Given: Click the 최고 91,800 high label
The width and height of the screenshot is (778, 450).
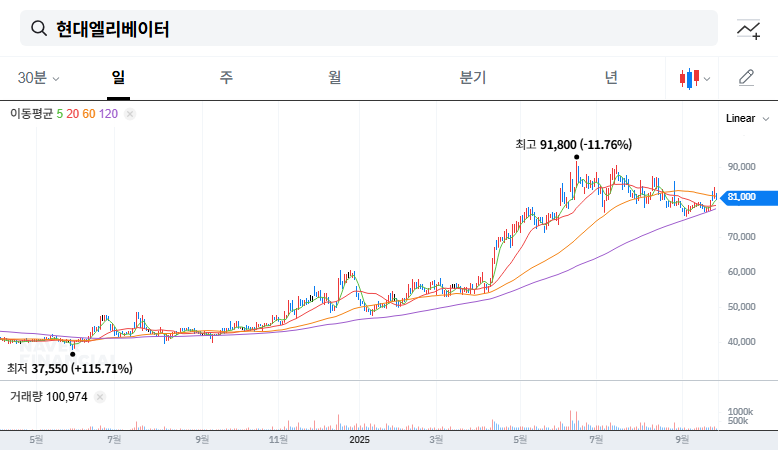Looking at the screenshot, I should (x=574, y=144).
